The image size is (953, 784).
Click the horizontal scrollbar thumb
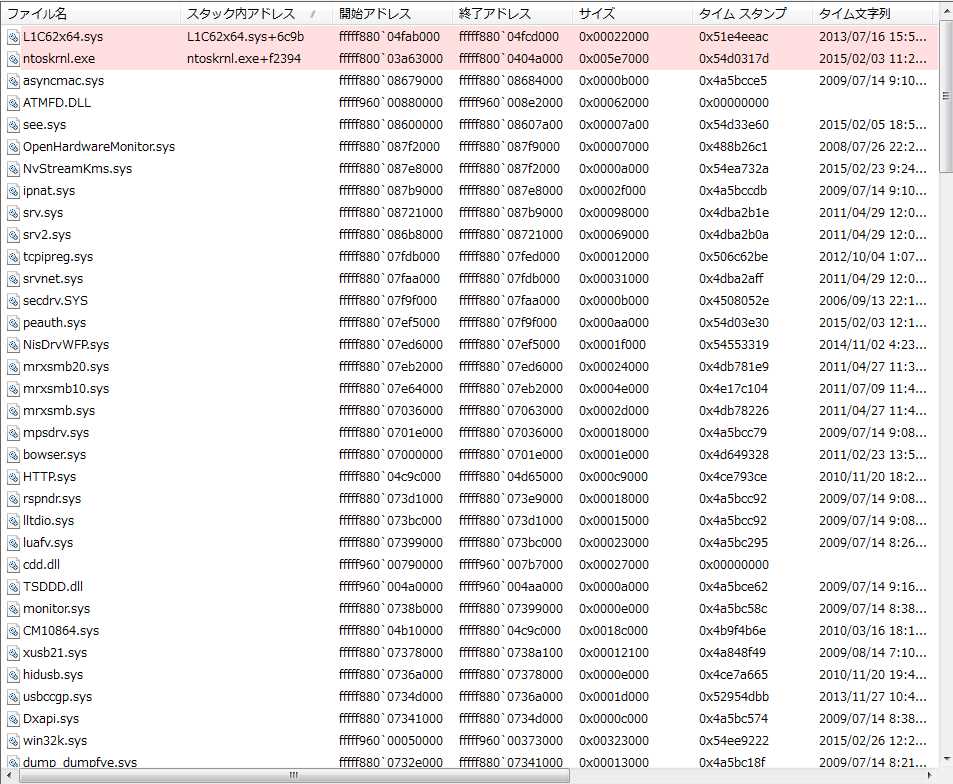pyautogui.click(x=293, y=775)
